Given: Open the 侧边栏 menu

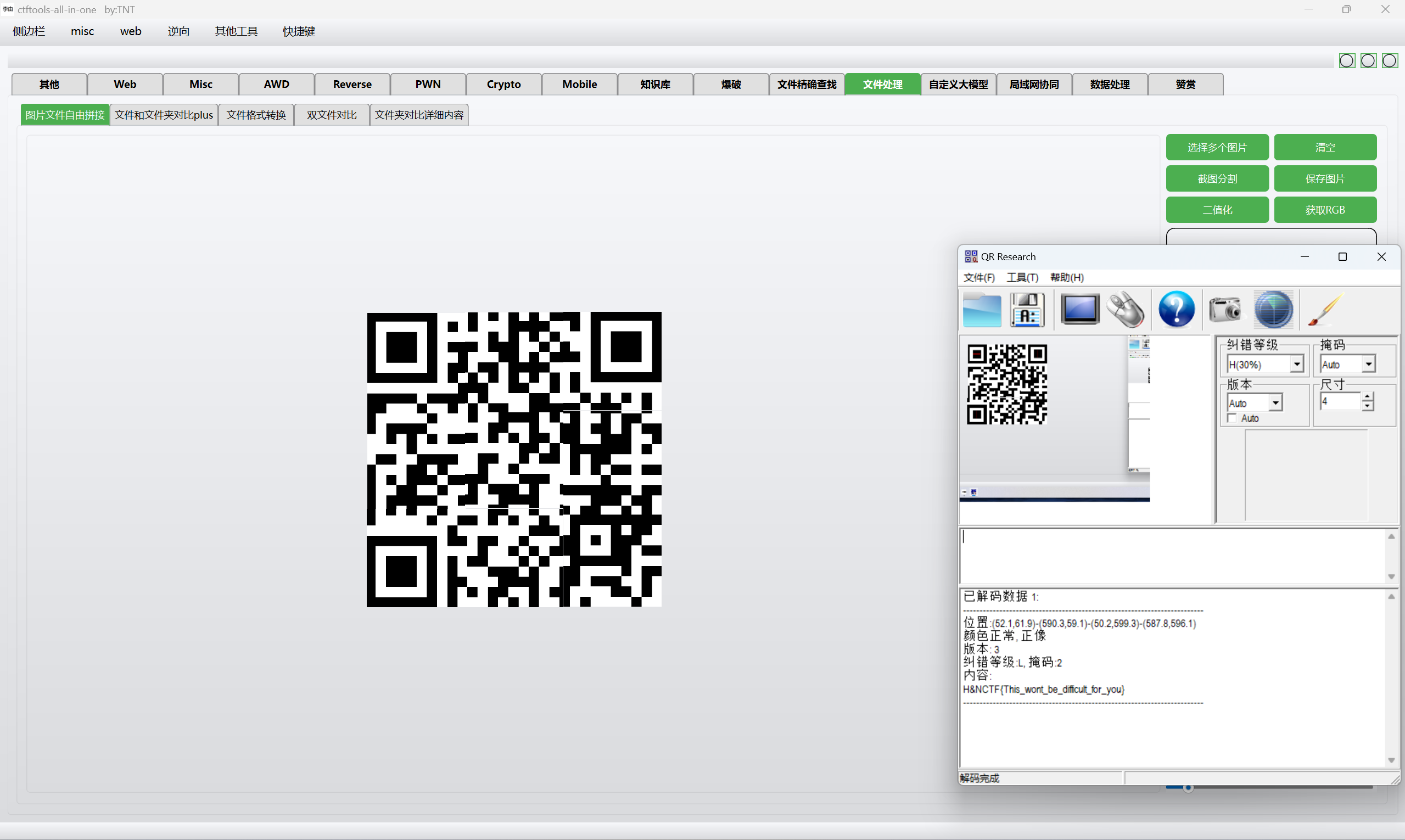Looking at the screenshot, I should [x=29, y=31].
